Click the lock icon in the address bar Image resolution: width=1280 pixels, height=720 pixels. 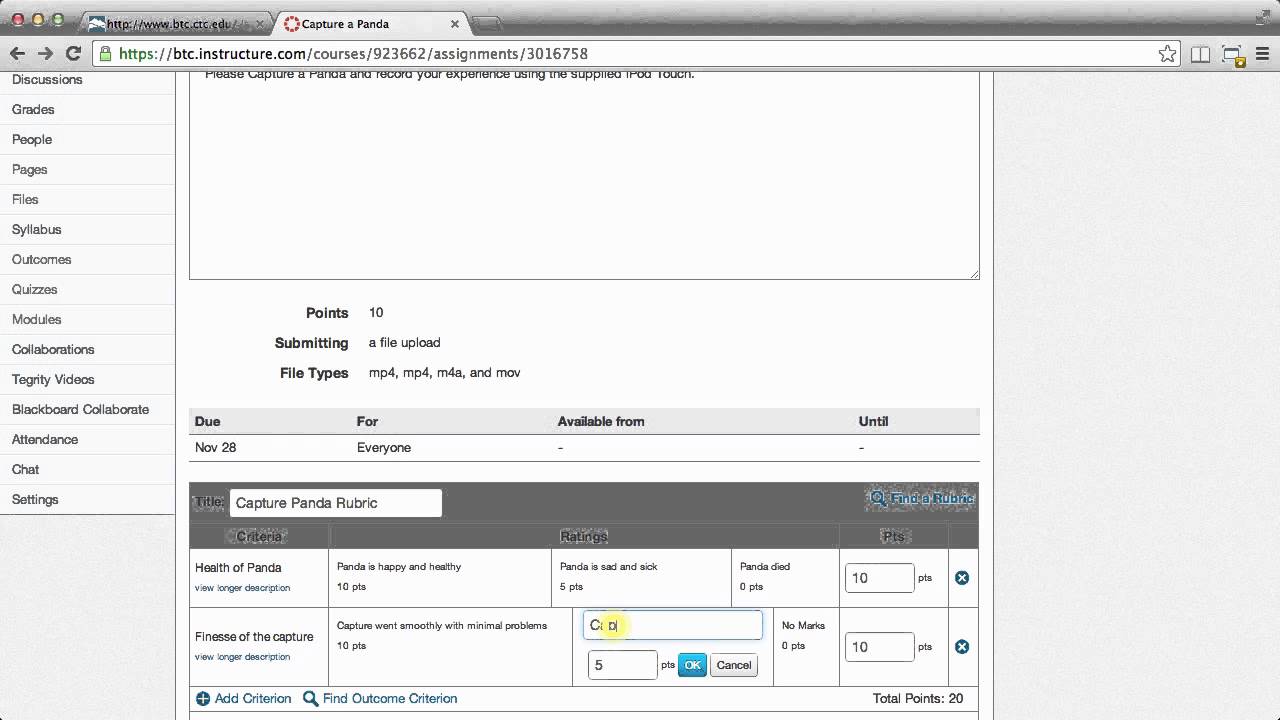pos(105,54)
